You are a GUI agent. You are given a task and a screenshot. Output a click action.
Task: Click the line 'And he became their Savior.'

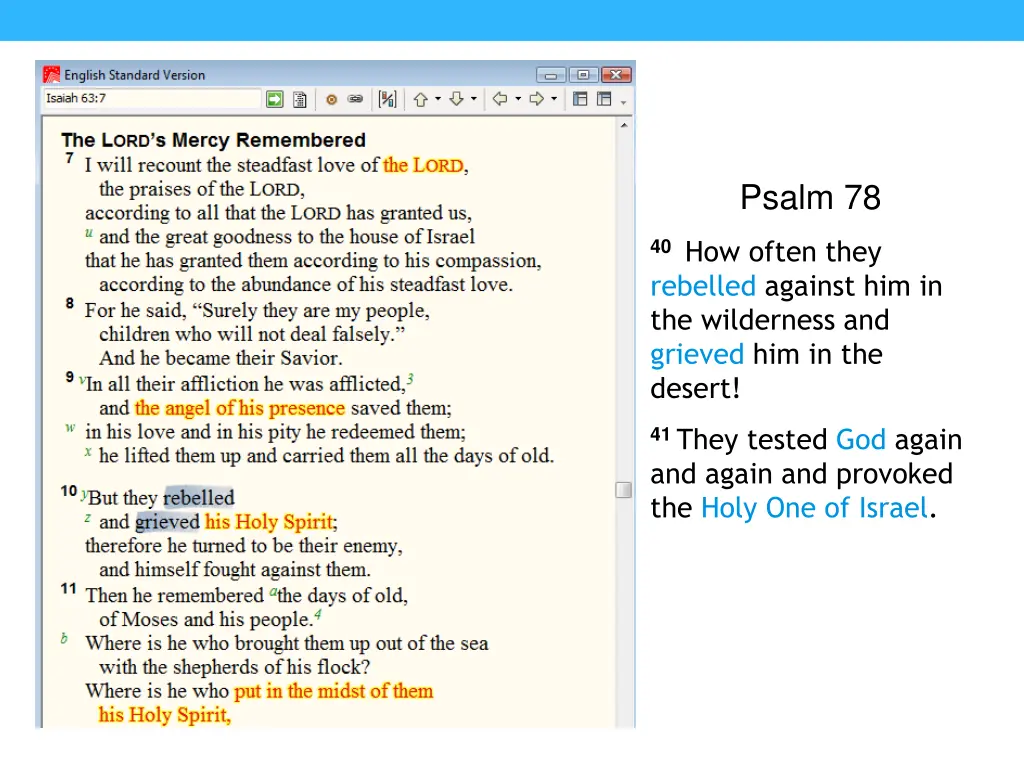(221, 359)
